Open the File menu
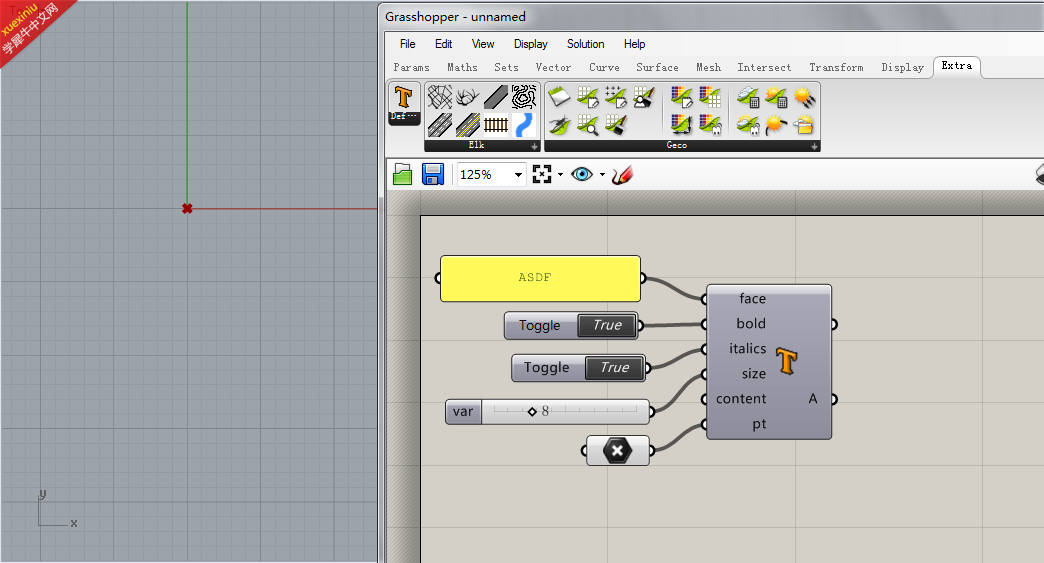1044x563 pixels. pyautogui.click(x=407, y=44)
